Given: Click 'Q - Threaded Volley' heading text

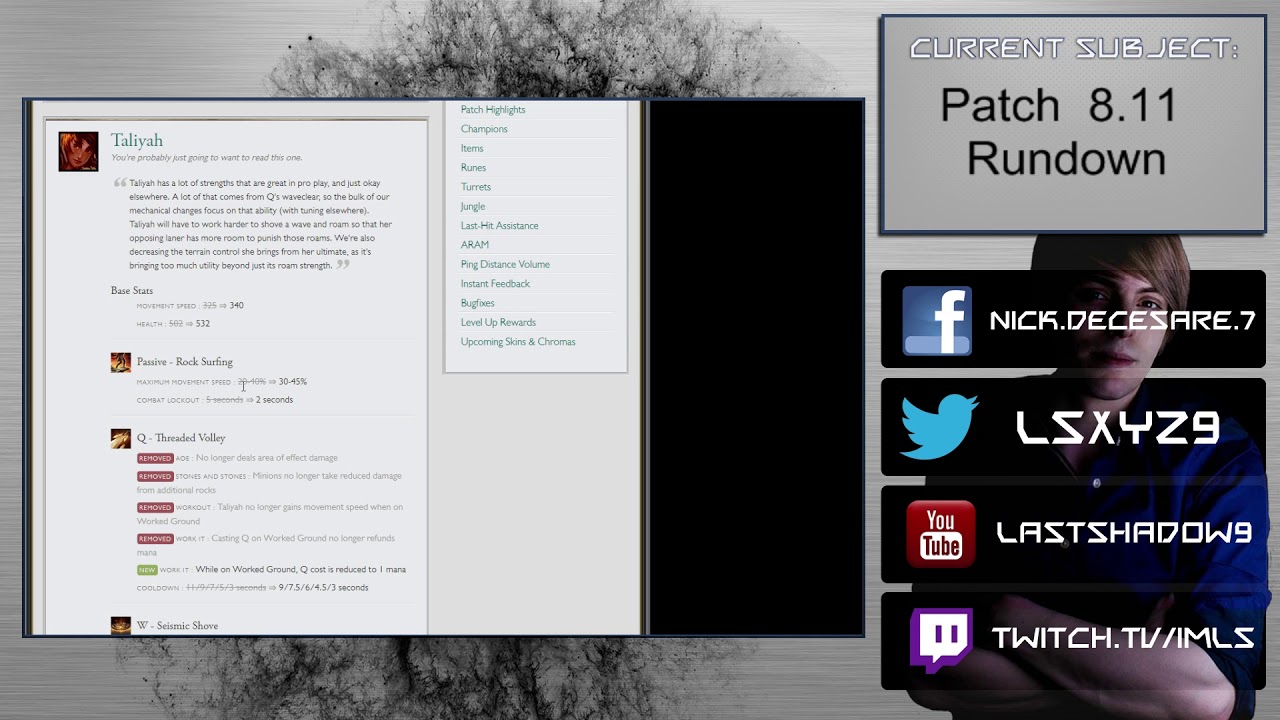Looking at the screenshot, I should 181,438.
